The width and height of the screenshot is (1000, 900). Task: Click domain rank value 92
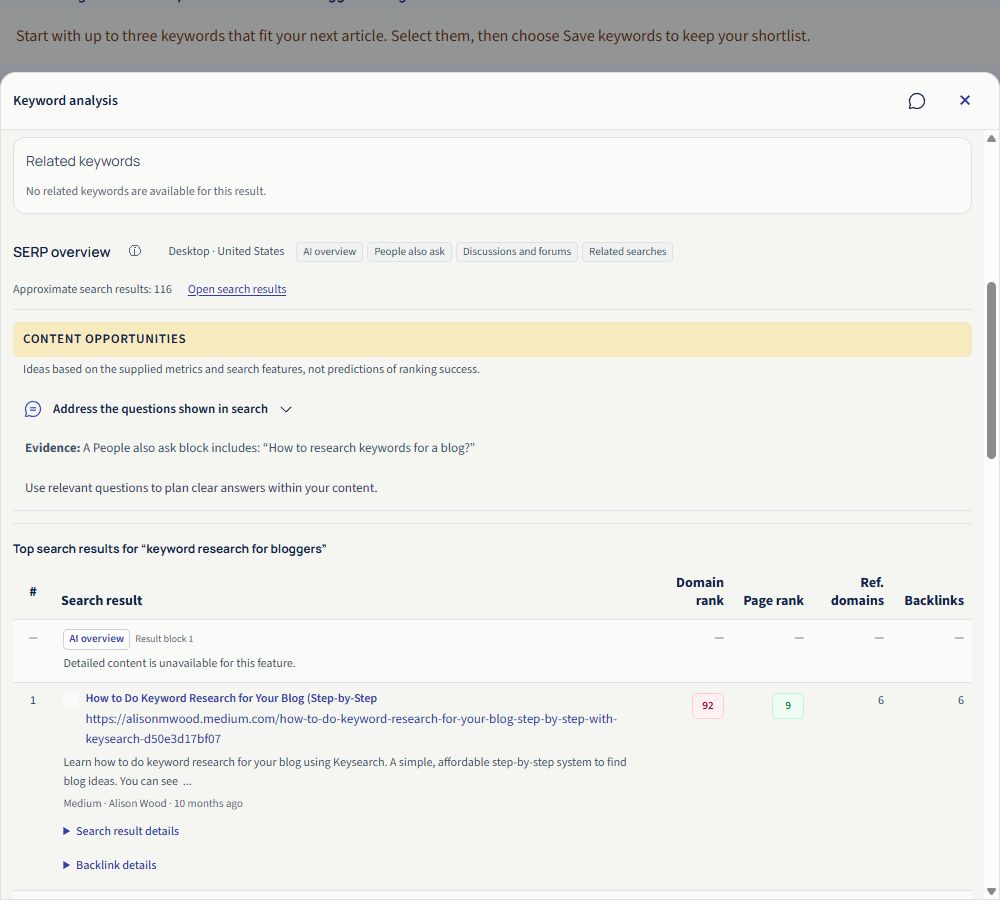pos(708,705)
